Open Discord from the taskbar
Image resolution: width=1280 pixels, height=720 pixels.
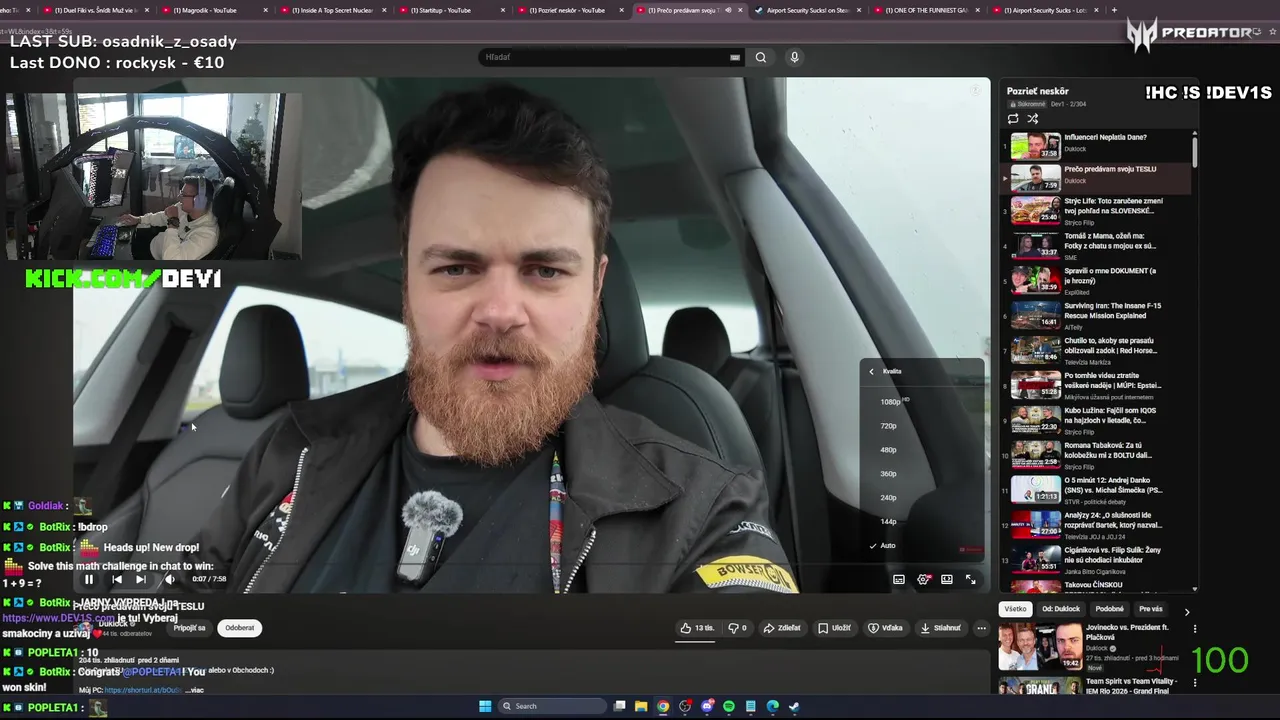[707, 706]
